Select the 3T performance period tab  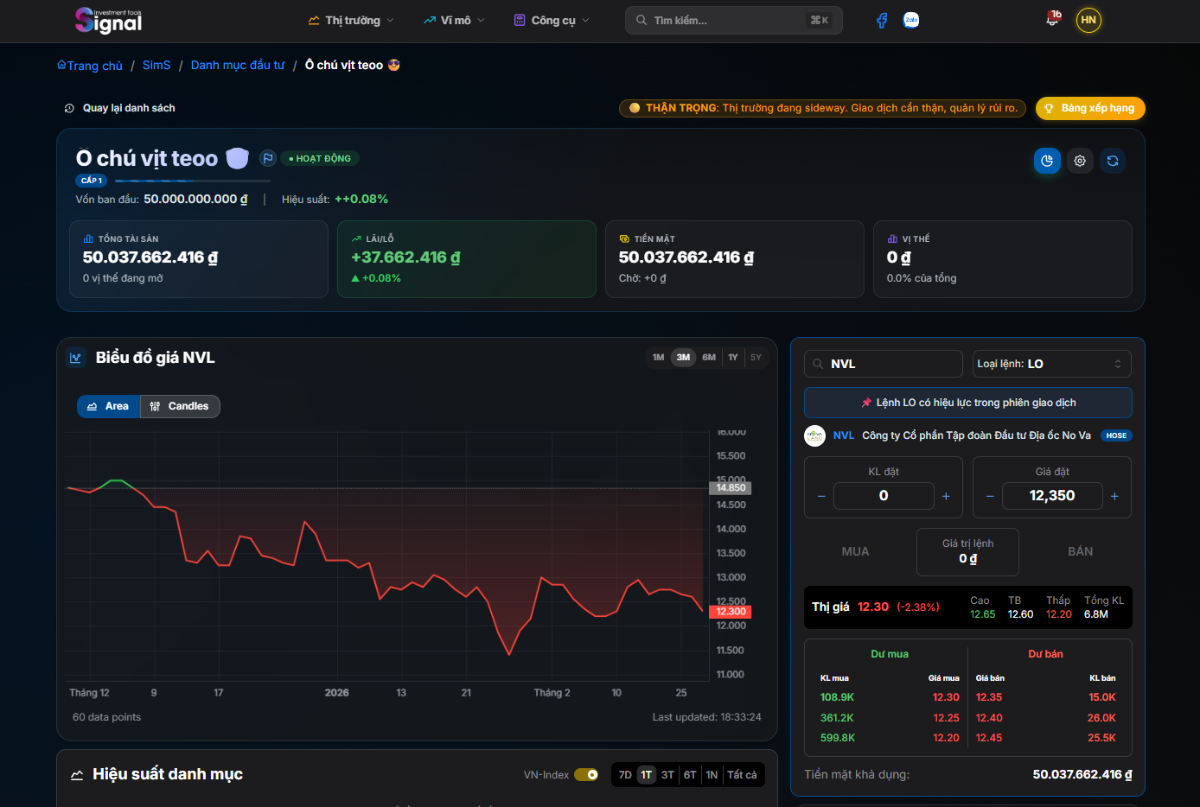pyautogui.click(x=667, y=775)
